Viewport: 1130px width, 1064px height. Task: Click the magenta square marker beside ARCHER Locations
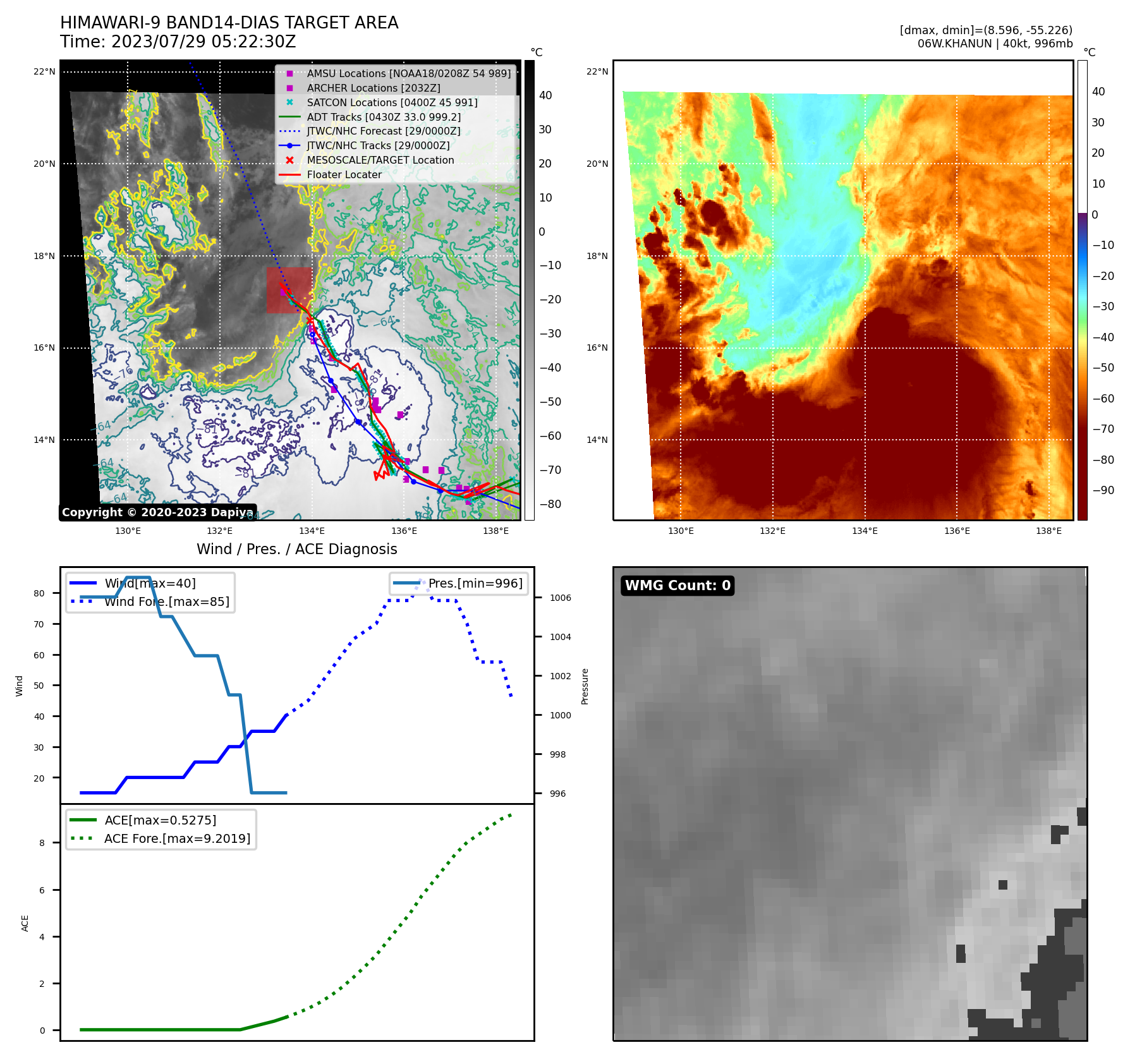(x=289, y=88)
